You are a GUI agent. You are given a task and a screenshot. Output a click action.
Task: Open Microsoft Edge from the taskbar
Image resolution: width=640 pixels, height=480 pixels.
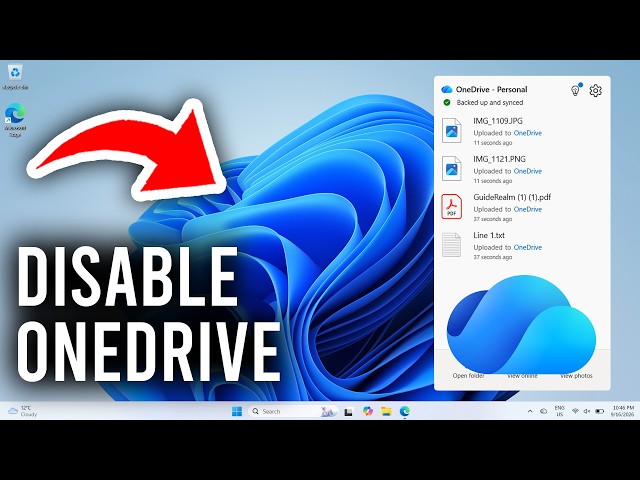coord(404,411)
